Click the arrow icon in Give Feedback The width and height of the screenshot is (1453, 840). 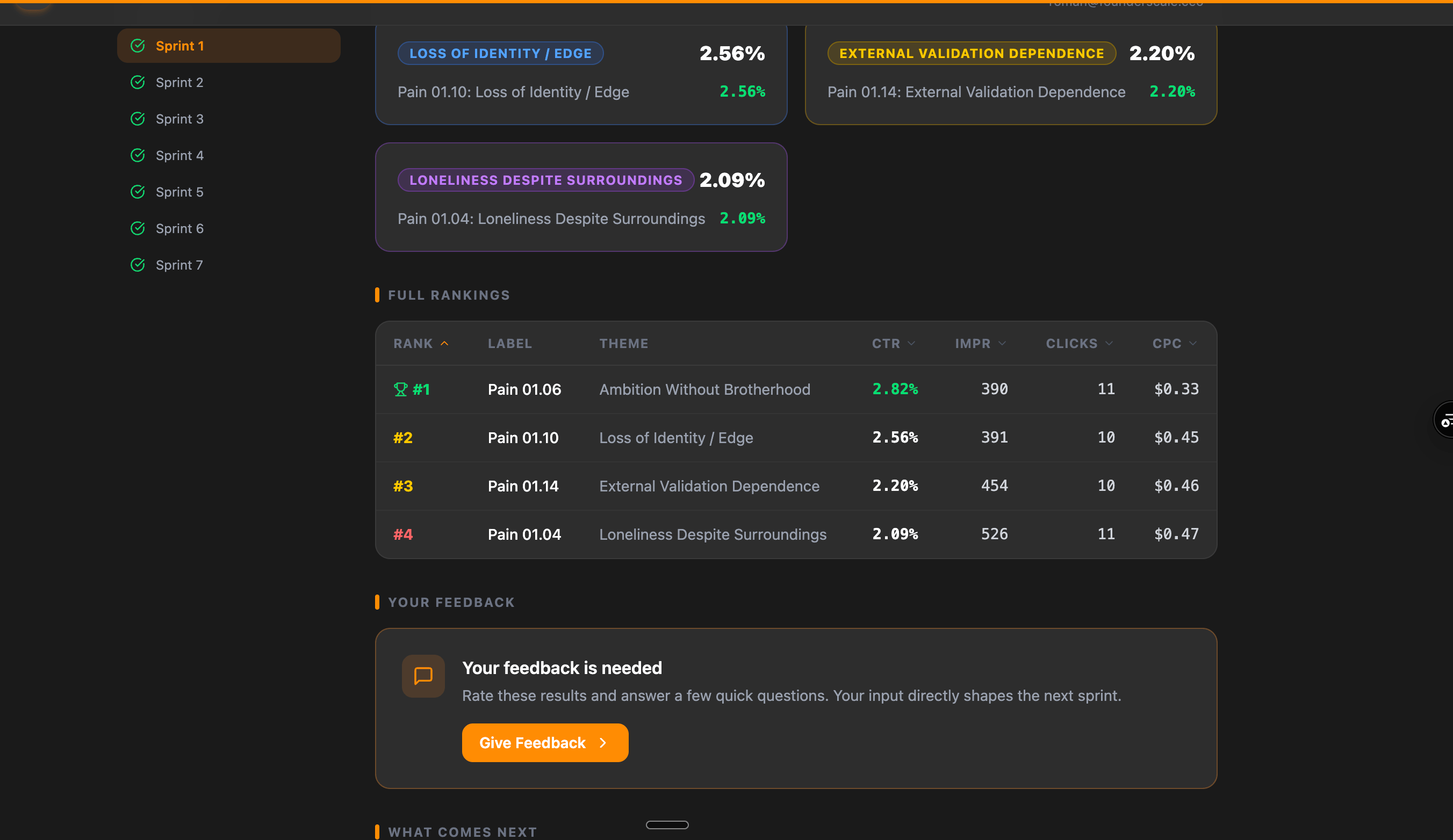[603, 743]
